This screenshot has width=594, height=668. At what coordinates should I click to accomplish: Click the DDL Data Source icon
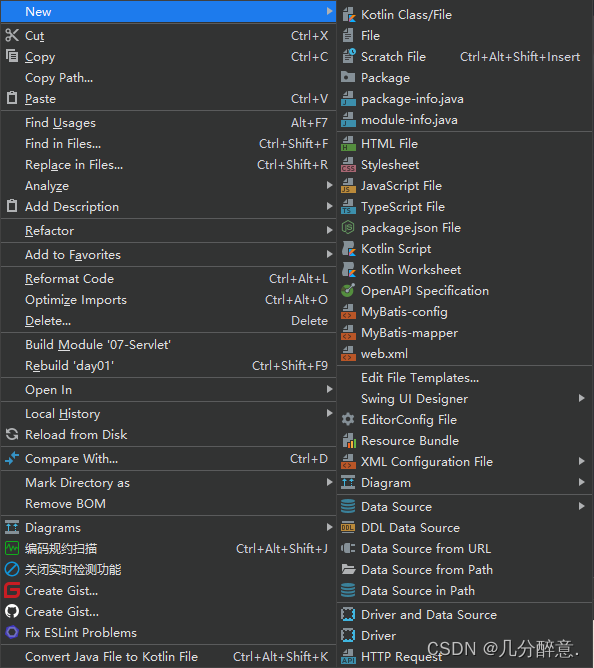pos(348,527)
